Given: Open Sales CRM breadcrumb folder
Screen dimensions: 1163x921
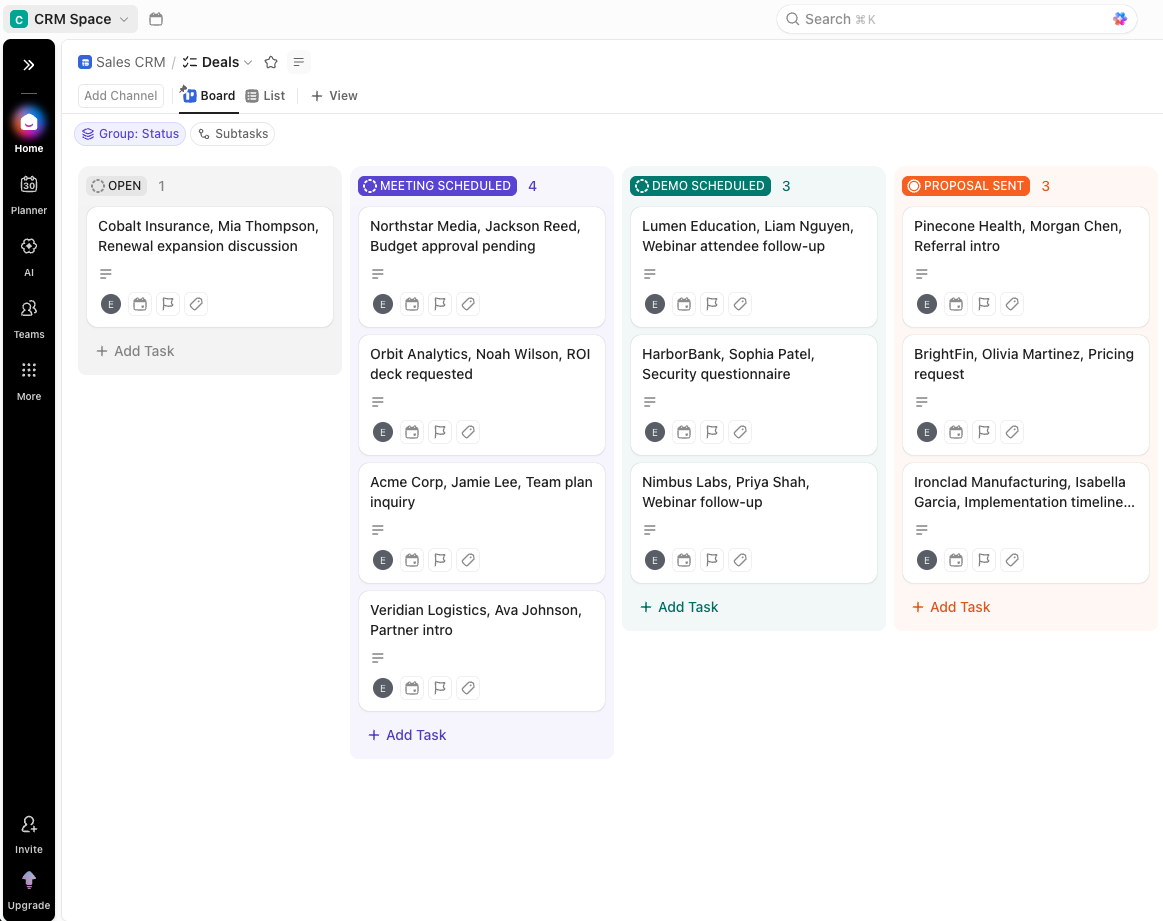Looking at the screenshot, I should [122, 62].
